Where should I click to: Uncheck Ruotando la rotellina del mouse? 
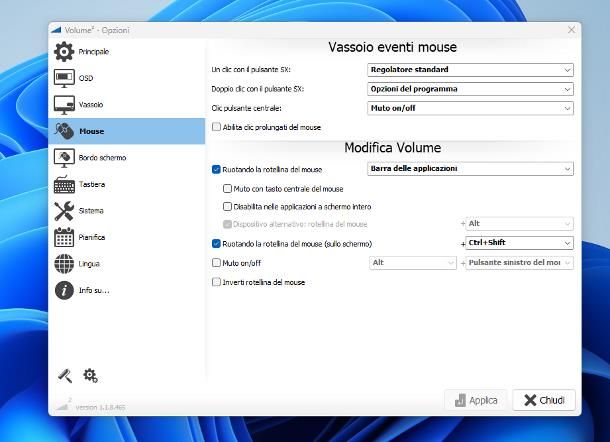tap(216, 169)
